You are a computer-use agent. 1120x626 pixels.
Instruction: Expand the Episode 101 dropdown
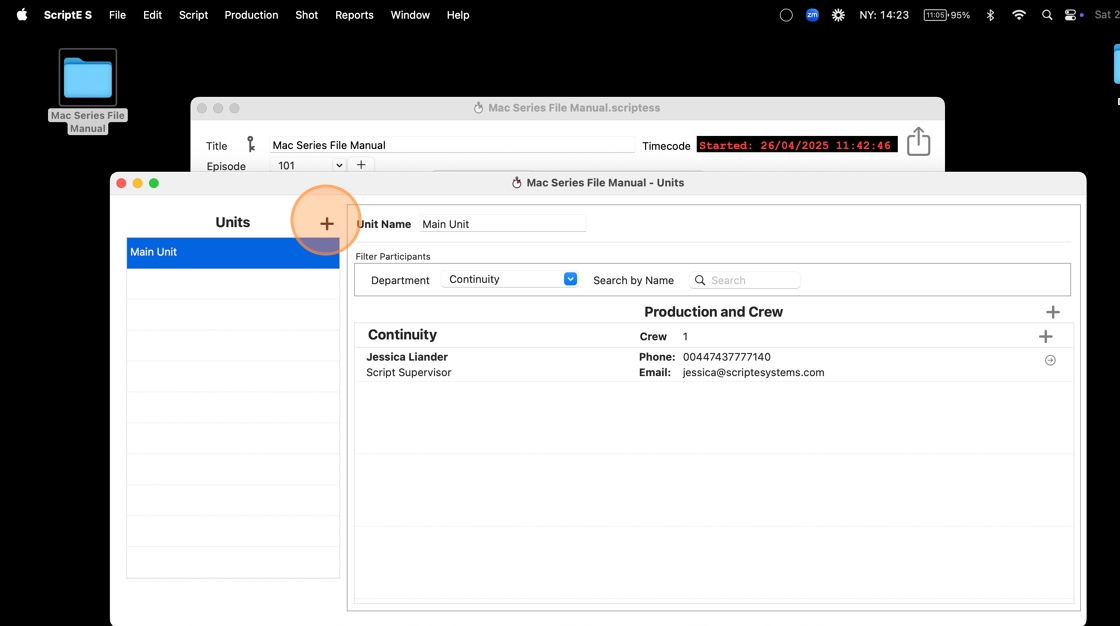click(x=339, y=166)
